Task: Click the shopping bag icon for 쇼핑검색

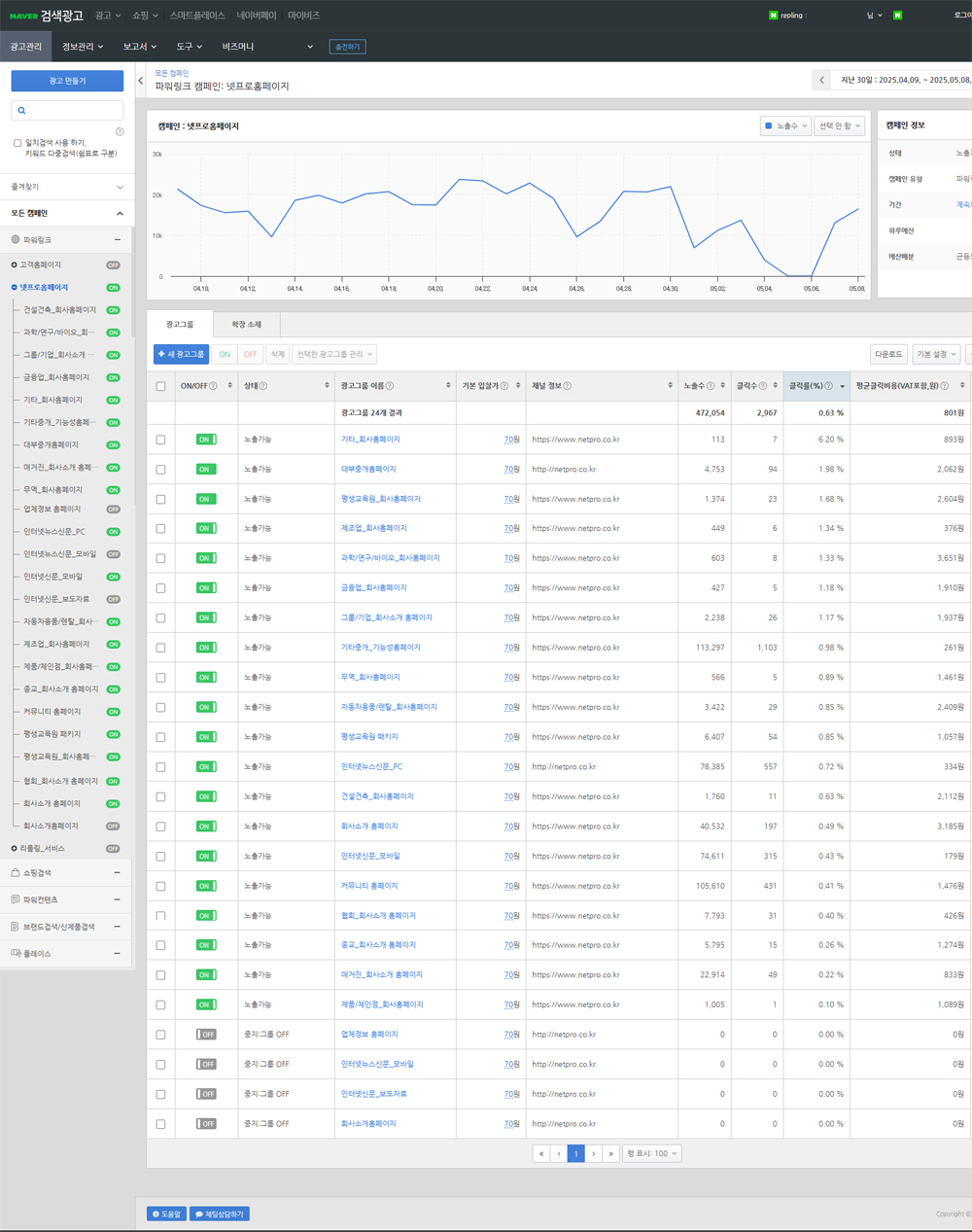Action: [x=16, y=873]
